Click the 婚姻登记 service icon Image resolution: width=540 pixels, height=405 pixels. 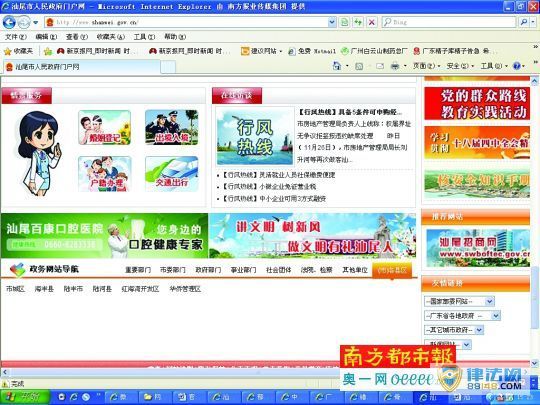pyautogui.click(x=104, y=127)
